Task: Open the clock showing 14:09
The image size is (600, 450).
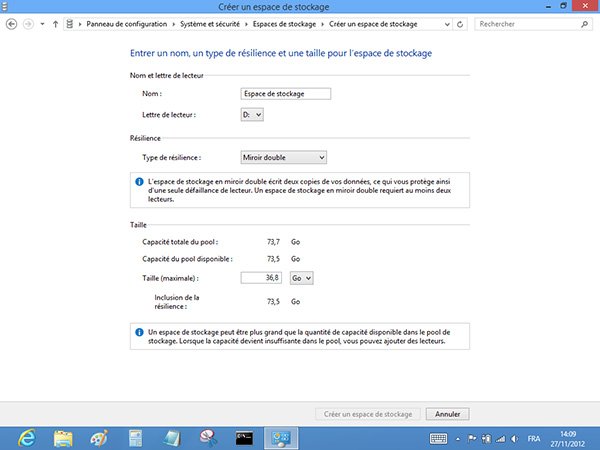Action: coord(568,439)
